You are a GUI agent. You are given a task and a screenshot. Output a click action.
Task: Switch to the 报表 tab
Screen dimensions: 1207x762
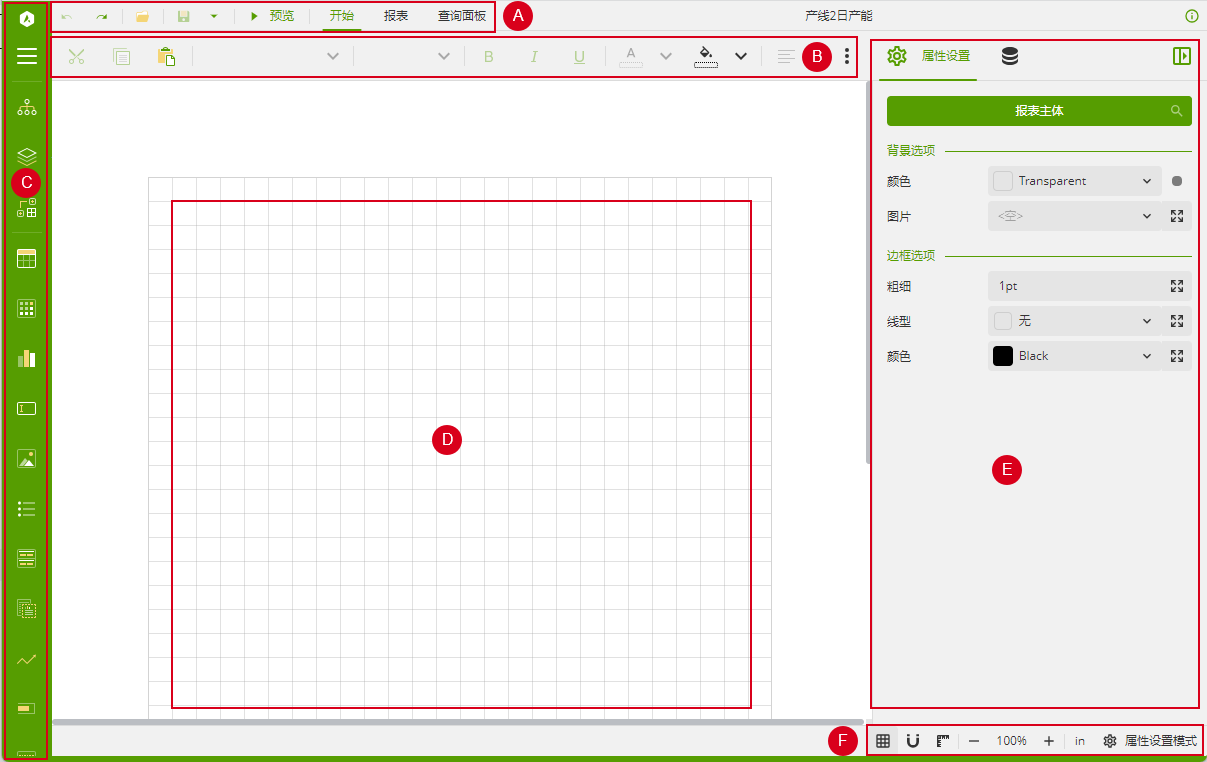tap(396, 16)
